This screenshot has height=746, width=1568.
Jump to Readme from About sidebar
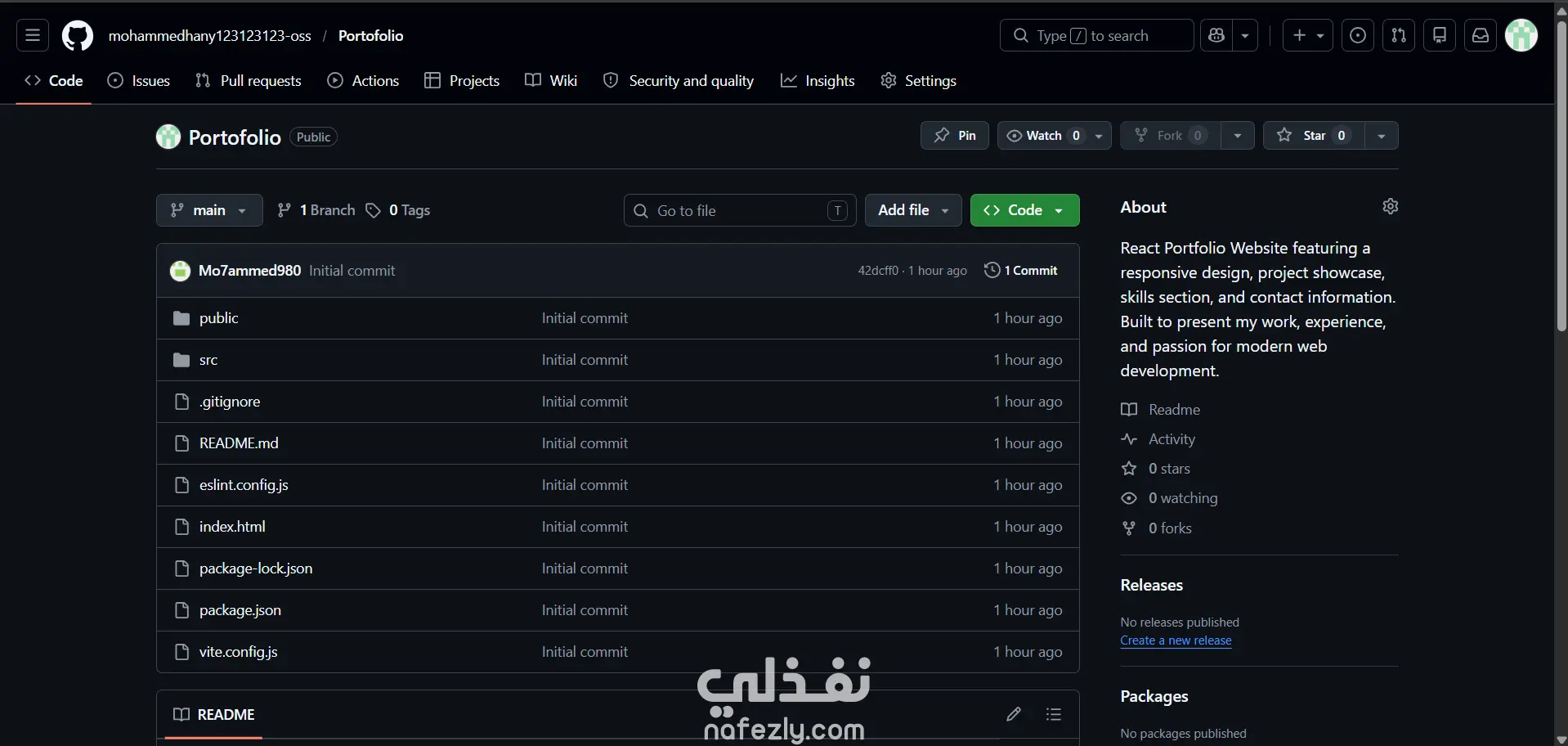coord(1161,410)
